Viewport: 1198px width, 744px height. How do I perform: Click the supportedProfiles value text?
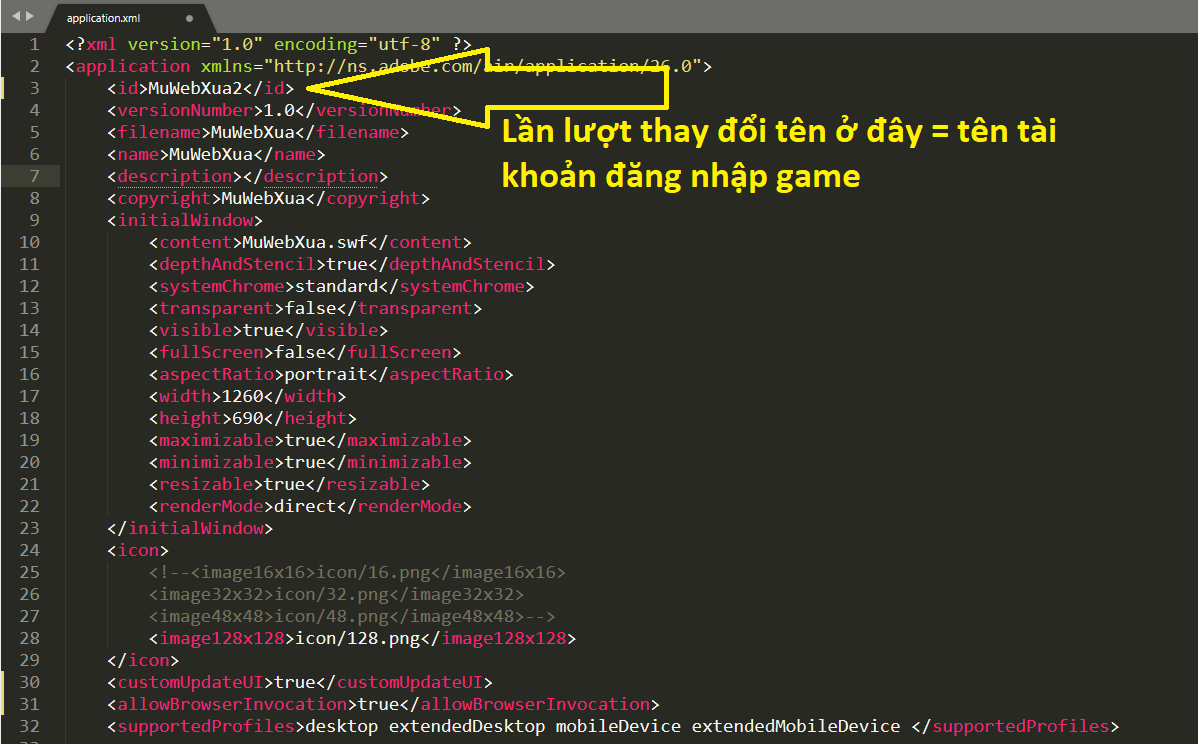[608, 726]
